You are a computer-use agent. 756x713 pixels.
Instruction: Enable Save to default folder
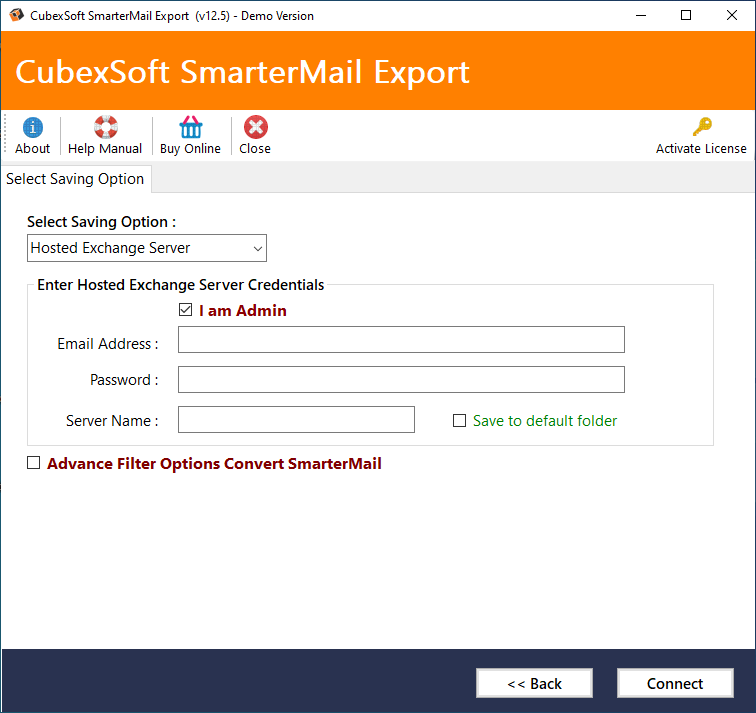pyautogui.click(x=460, y=421)
